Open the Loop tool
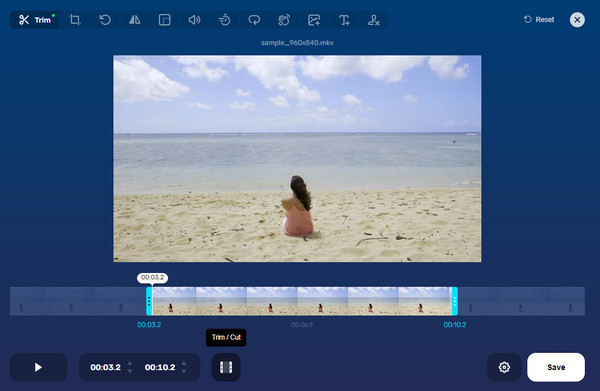Image resolution: width=600 pixels, height=391 pixels. 254,20
